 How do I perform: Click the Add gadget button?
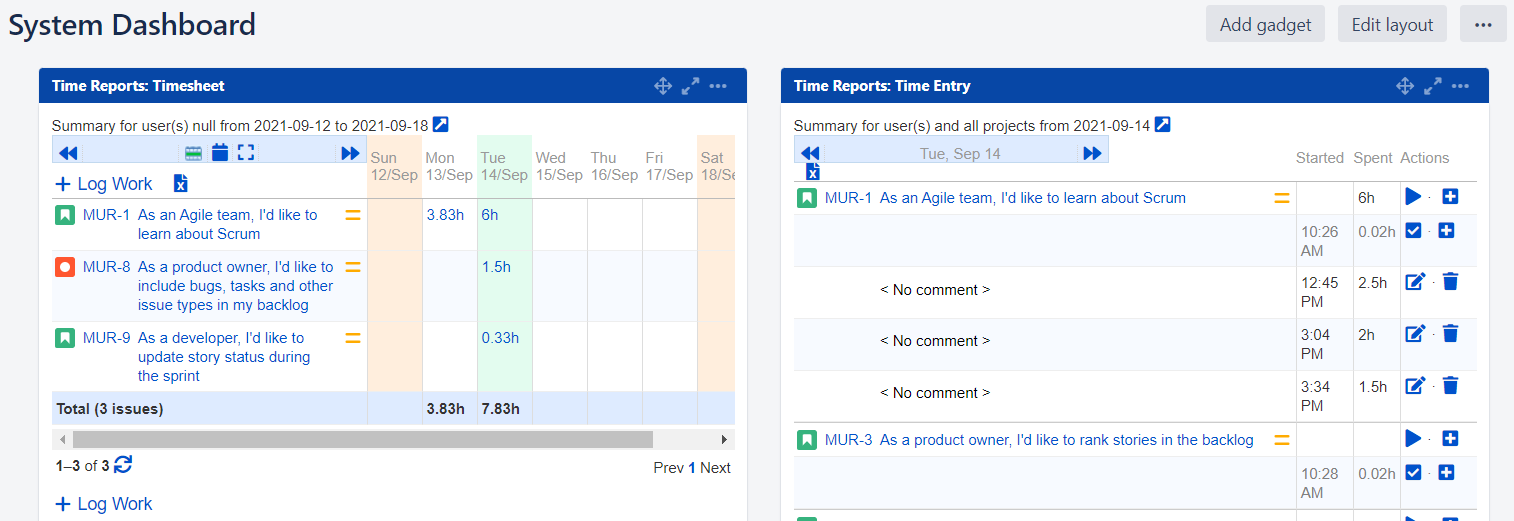[x=1265, y=25]
